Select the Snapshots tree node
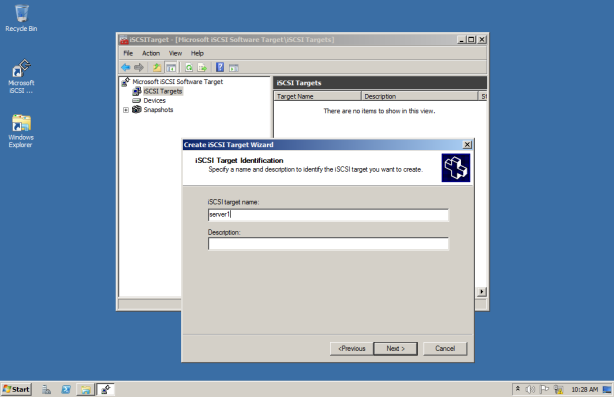This screenshot has width=614, height=397. coord(158,110)
